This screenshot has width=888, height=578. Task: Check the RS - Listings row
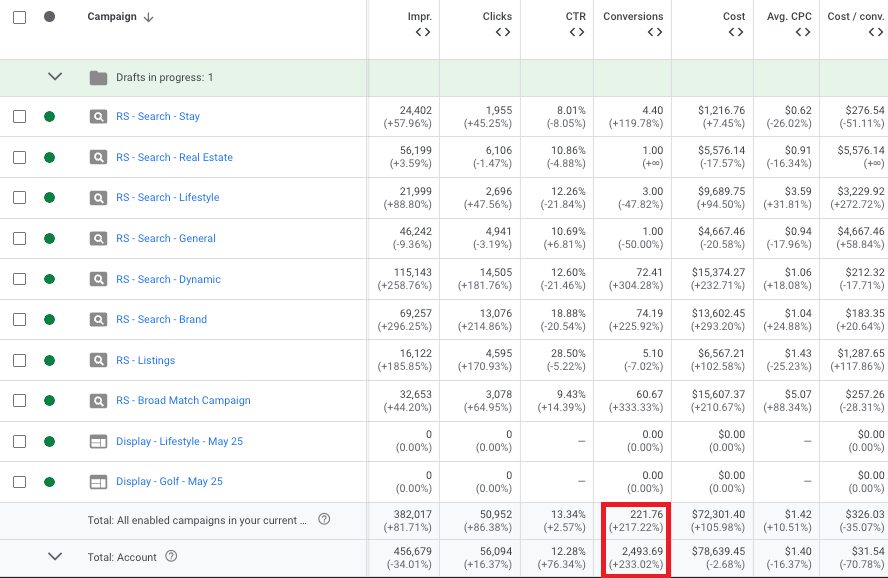tap(19, 360)
